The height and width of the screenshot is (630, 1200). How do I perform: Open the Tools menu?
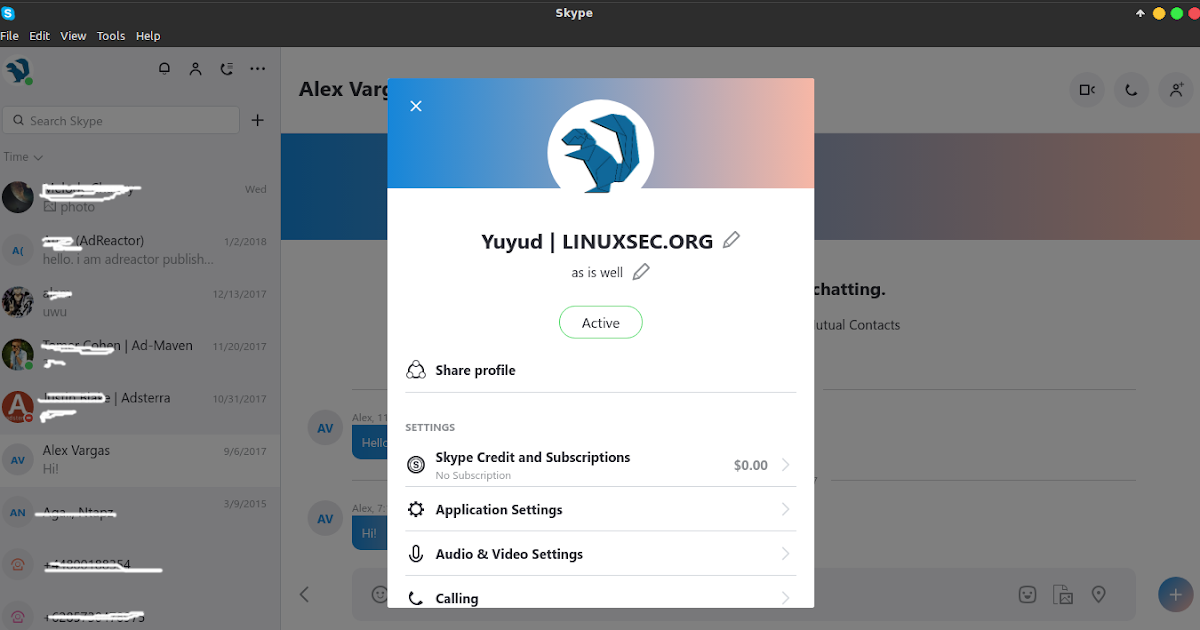coord(111,36)
